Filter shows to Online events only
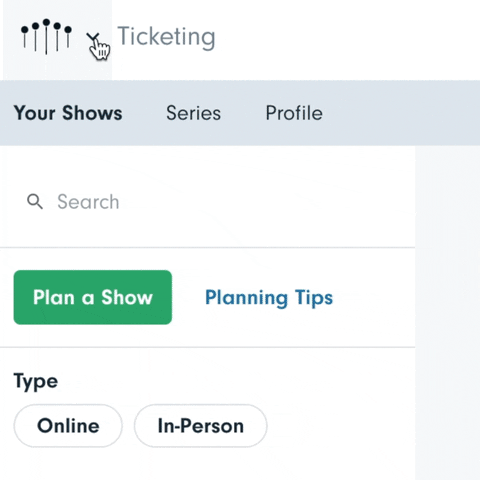480x480 pixels. (x=68, y=426)
